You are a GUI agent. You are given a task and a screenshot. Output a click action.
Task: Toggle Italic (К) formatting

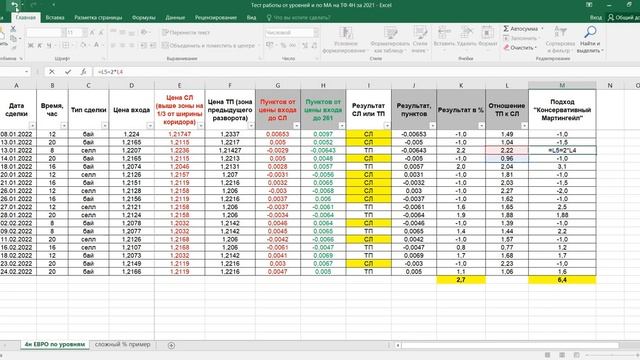coord(40,45)
